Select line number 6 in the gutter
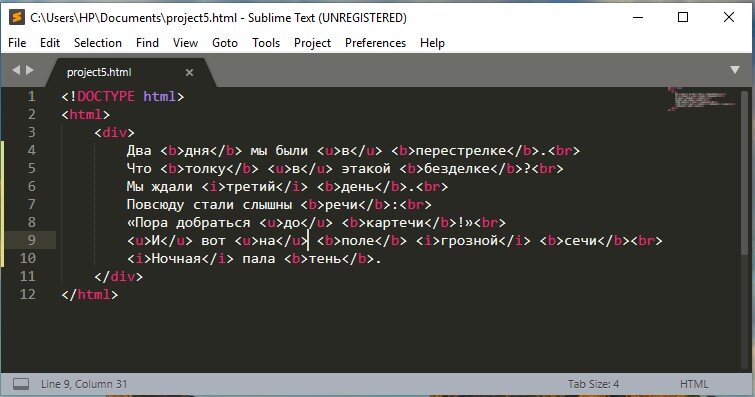The width and height of the screenshot is (755, 397). (x=31, y=186)
